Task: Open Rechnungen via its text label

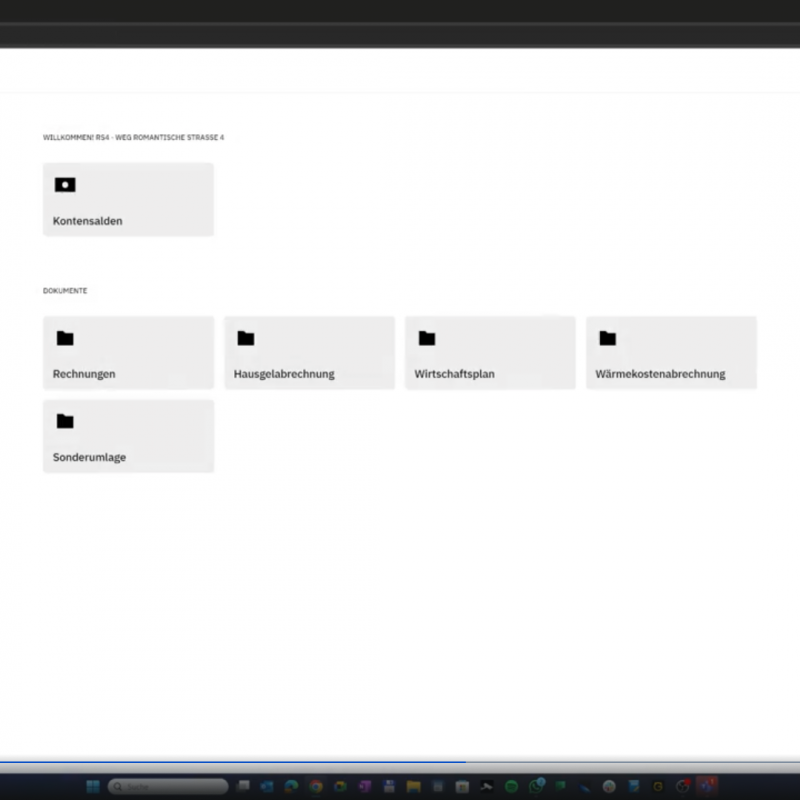Action: coord(84,374)
